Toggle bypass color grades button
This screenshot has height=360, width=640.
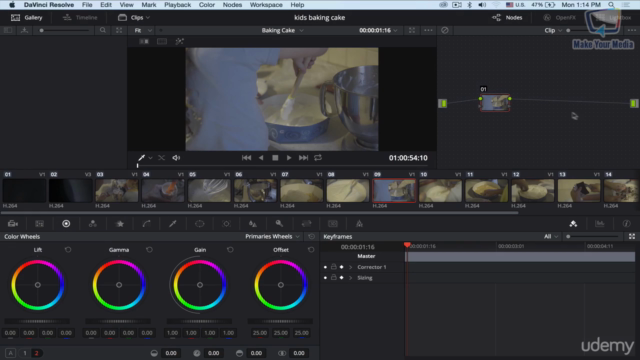445,30
